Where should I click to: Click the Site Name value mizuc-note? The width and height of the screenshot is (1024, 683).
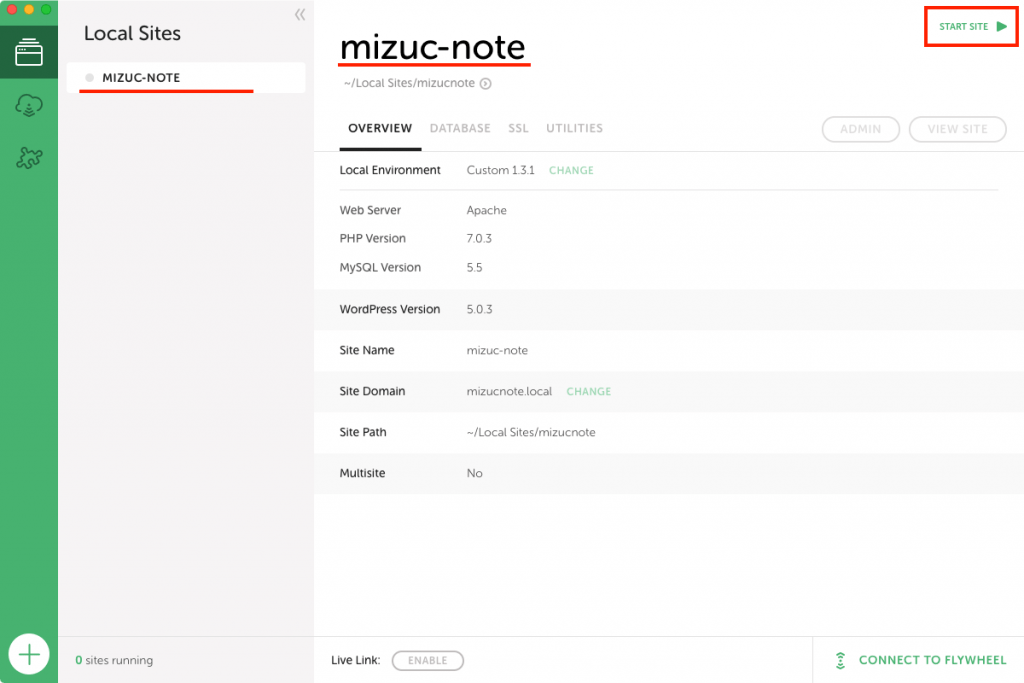click(x=497, y=350)
